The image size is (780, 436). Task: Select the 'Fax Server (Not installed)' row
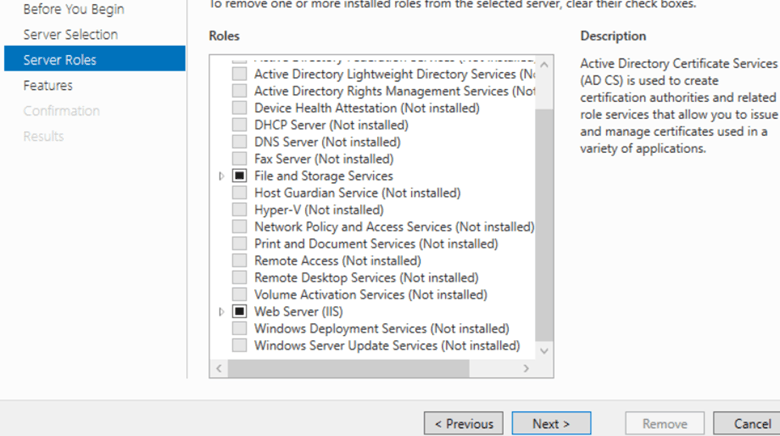(x=324, y=159)
